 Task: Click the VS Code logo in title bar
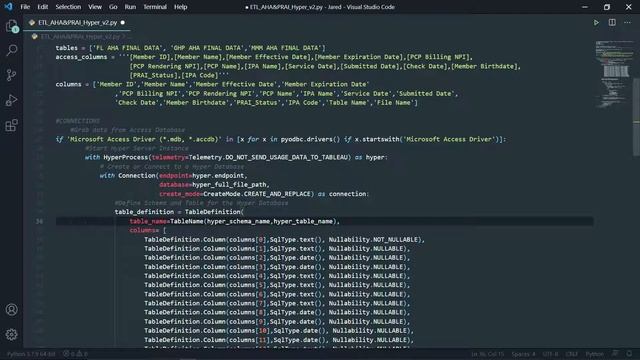point(8,7)
